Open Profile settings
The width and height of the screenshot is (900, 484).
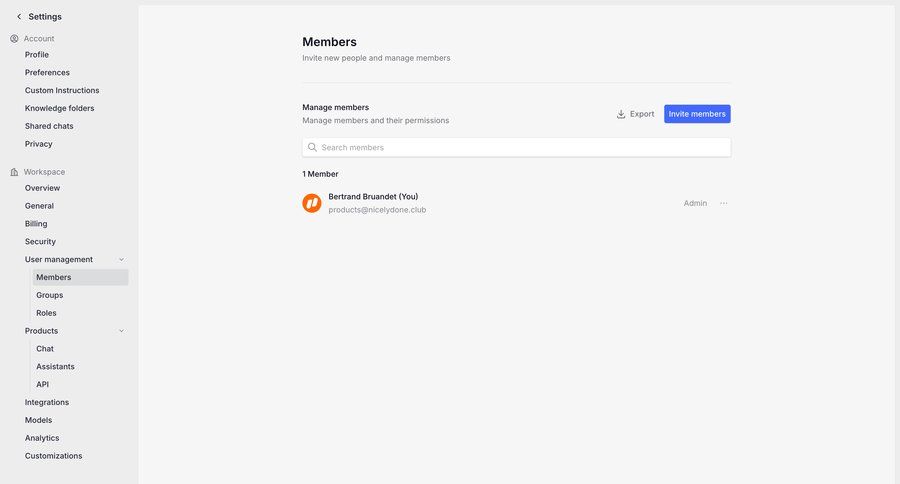[x=37, y=55]
